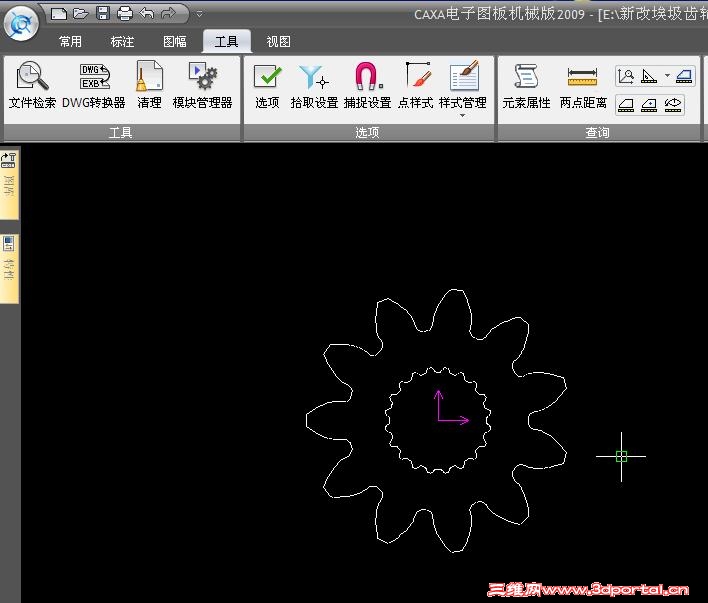Switch to the 标注 ribbon tab
708x603 pixels.
click(122, 42)
